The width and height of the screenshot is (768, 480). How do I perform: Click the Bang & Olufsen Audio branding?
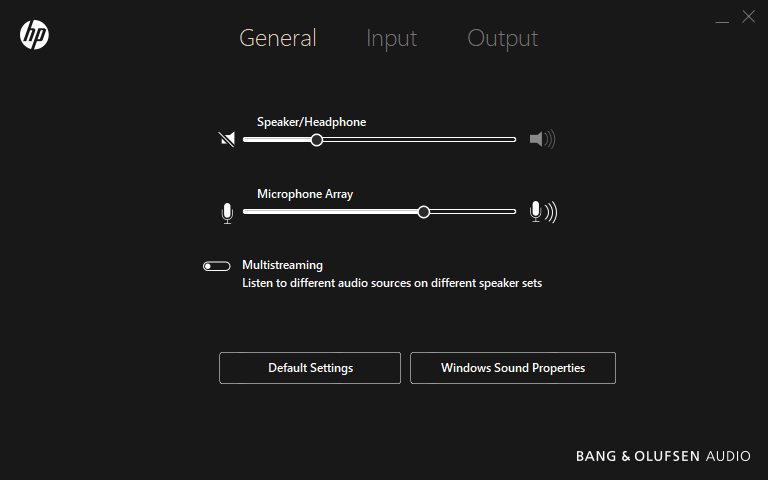click(x=663, y=456)
